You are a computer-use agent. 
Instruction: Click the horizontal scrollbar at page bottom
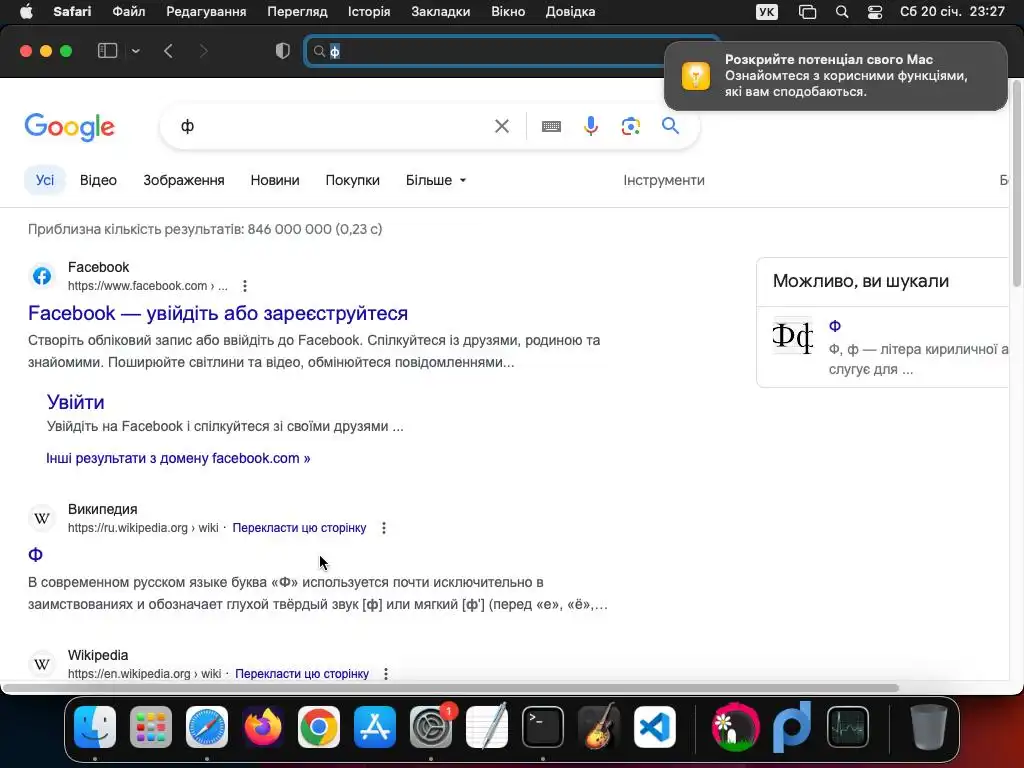(x=451, y=688)
